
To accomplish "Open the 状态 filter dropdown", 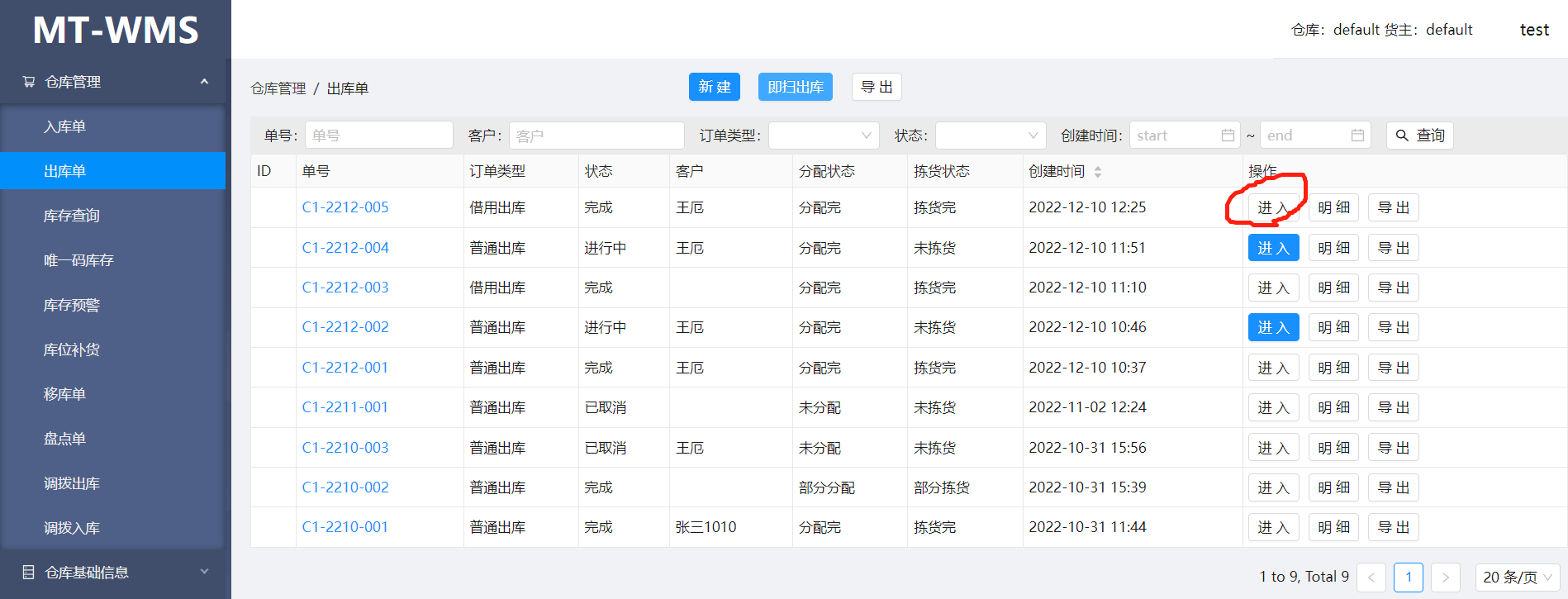I will (x=991, y=135).
